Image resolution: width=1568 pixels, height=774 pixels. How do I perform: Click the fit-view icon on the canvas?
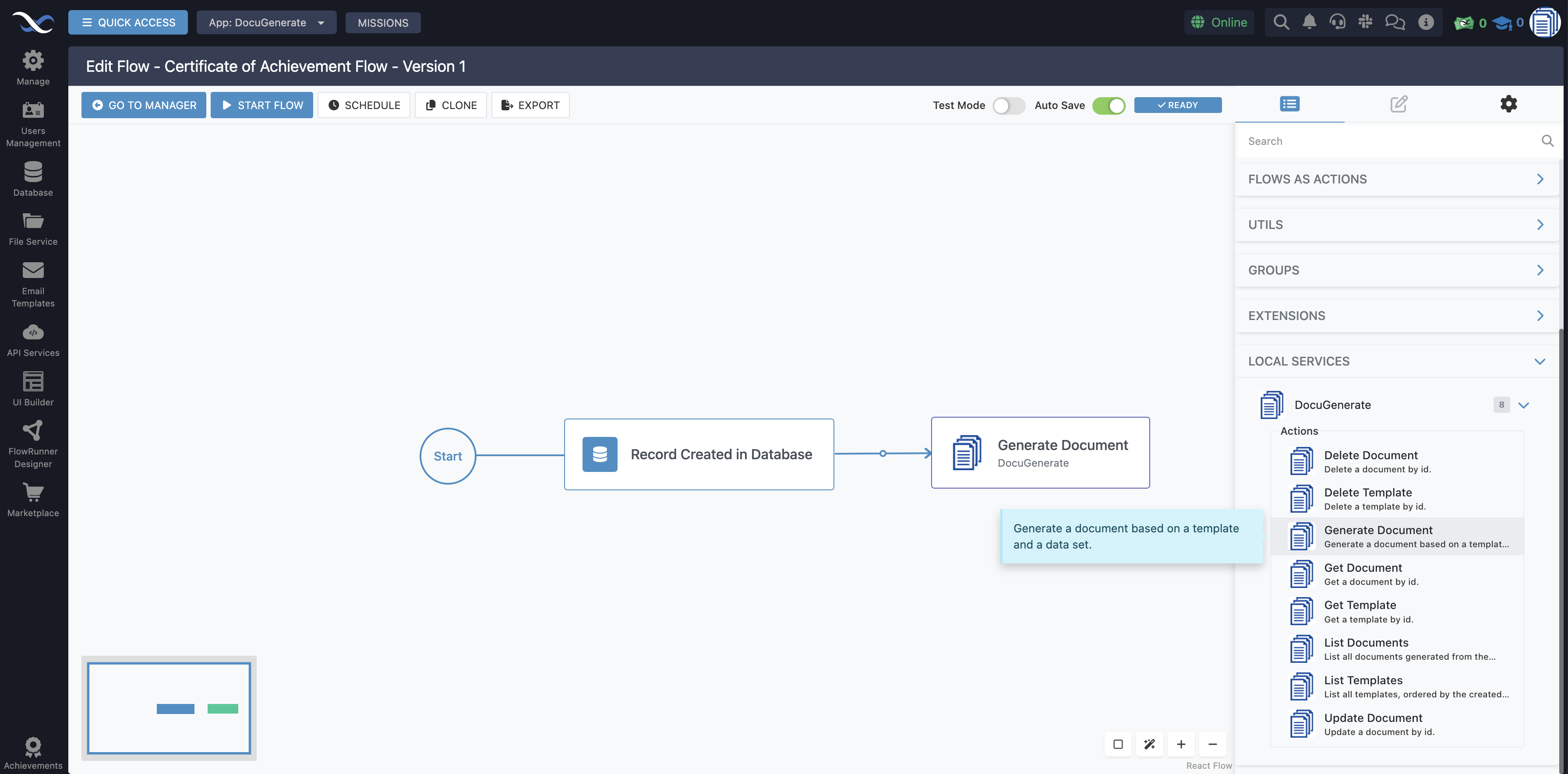(1118, 744)
